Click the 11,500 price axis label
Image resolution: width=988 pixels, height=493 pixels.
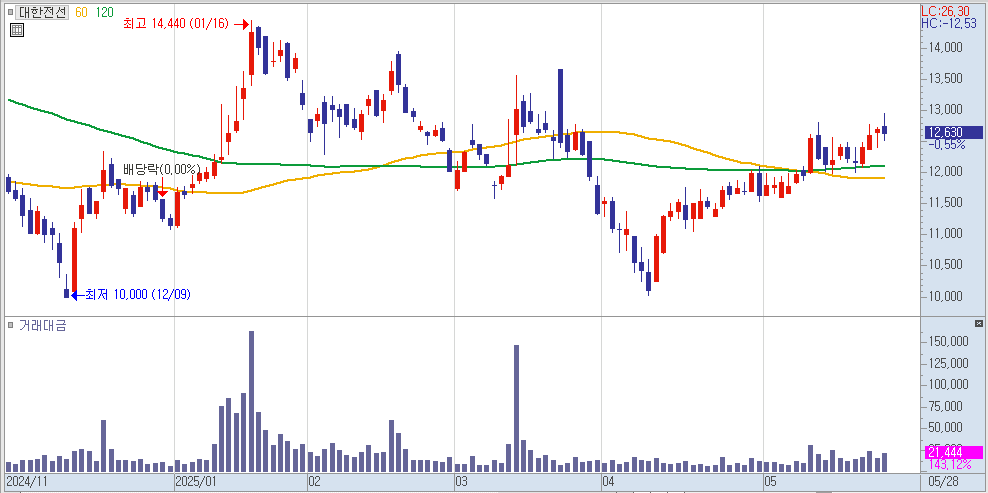click(947, 202)
